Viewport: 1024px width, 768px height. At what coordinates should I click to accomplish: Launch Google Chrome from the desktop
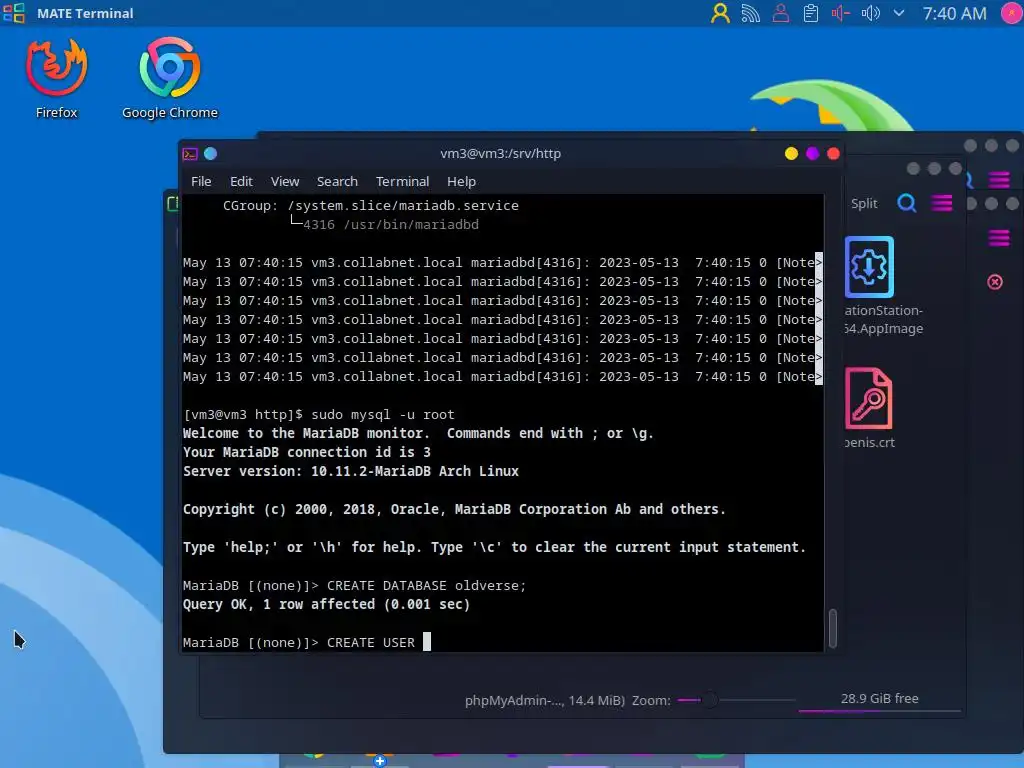pyautogui.click(x=170, y=78)
